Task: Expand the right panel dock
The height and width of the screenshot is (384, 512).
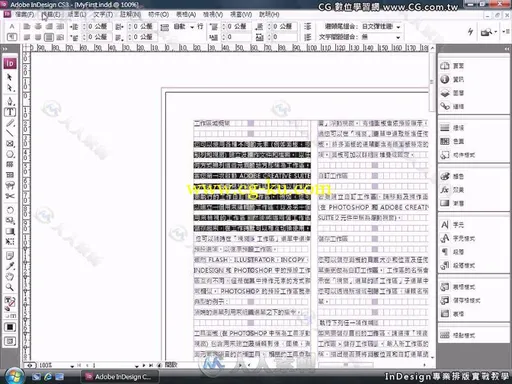Action: pyautogui.click(x=507, y=49)
